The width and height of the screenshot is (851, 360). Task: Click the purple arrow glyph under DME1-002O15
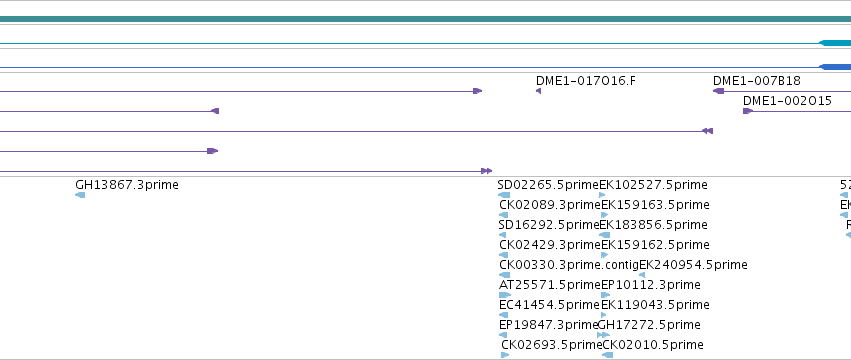click(748, 111)
